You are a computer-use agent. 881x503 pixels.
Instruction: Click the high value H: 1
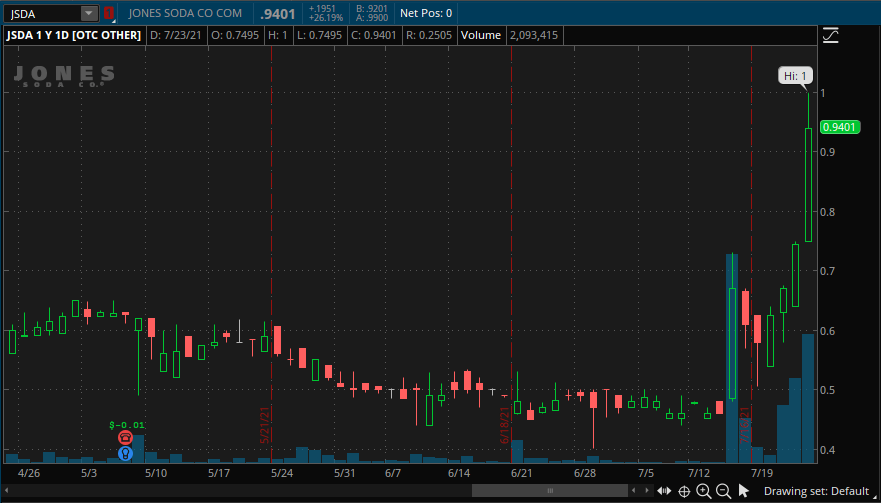(278, 35)
